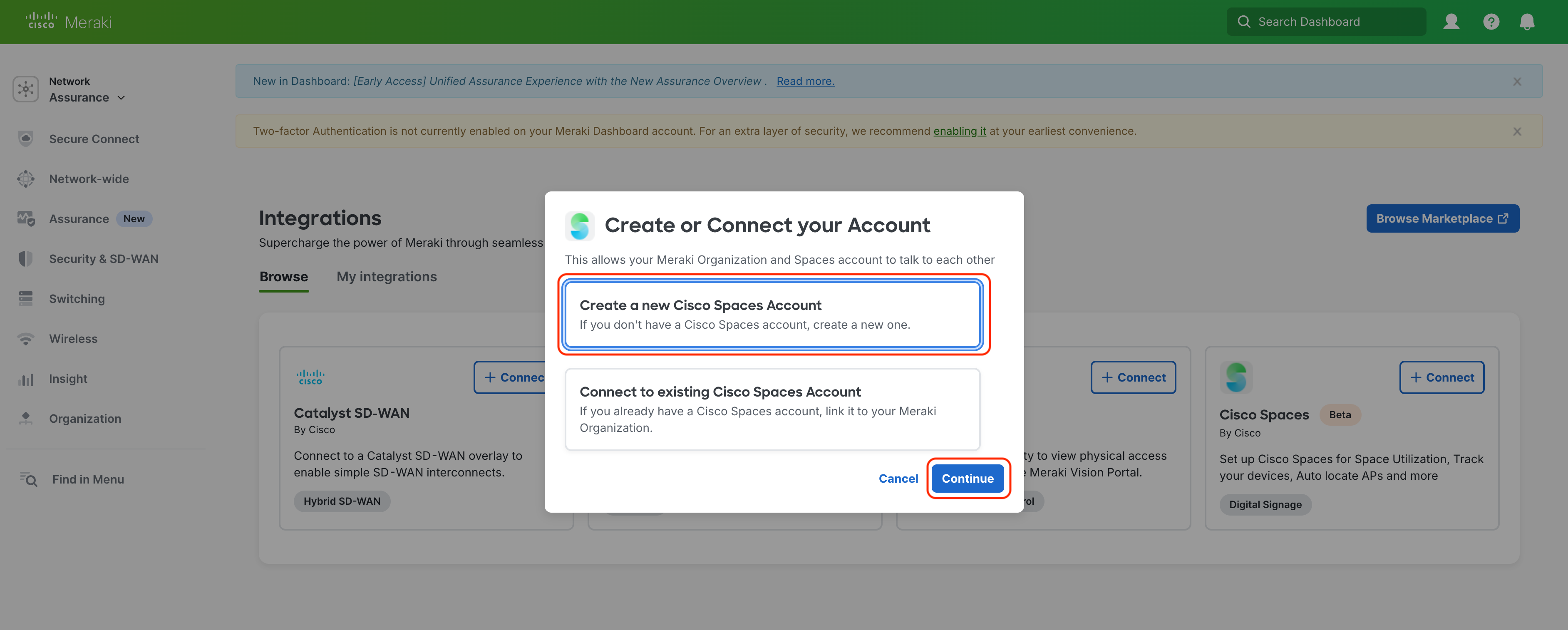Click the Search Dashboard field
Image resolution: width=1568 pixels, height=630 pixels.
tap(1326, 22)
